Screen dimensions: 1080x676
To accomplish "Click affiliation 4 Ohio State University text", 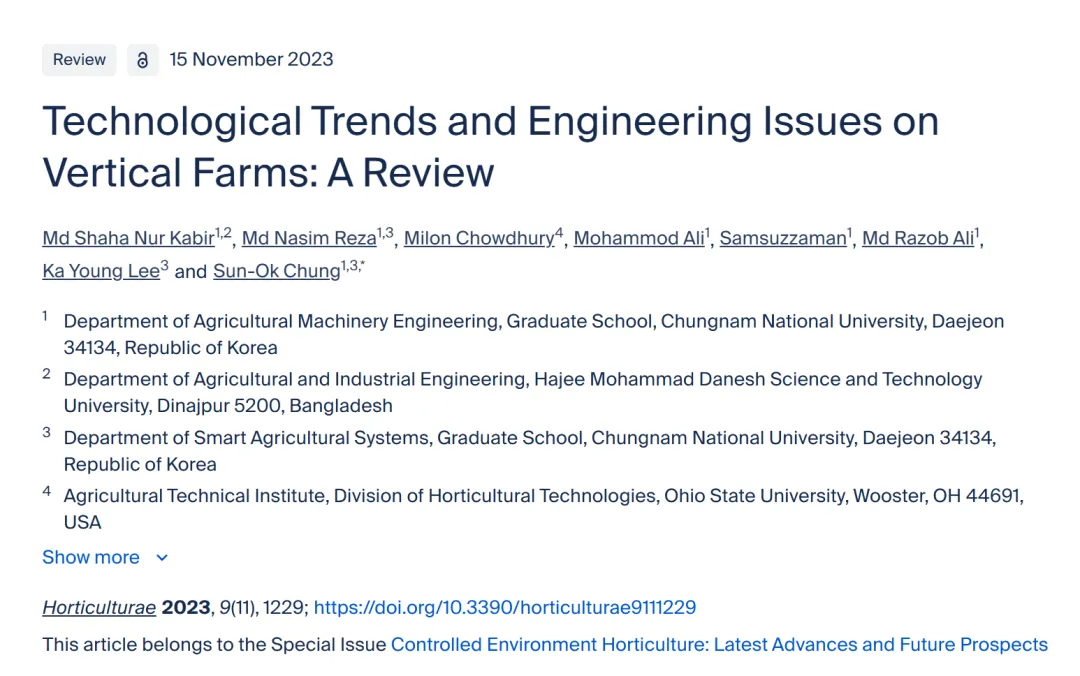I will 543,509.
